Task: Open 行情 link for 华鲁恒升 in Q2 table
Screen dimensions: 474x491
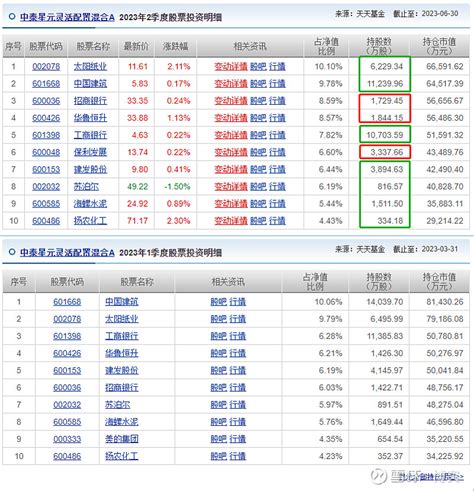Action: [277, 118]
